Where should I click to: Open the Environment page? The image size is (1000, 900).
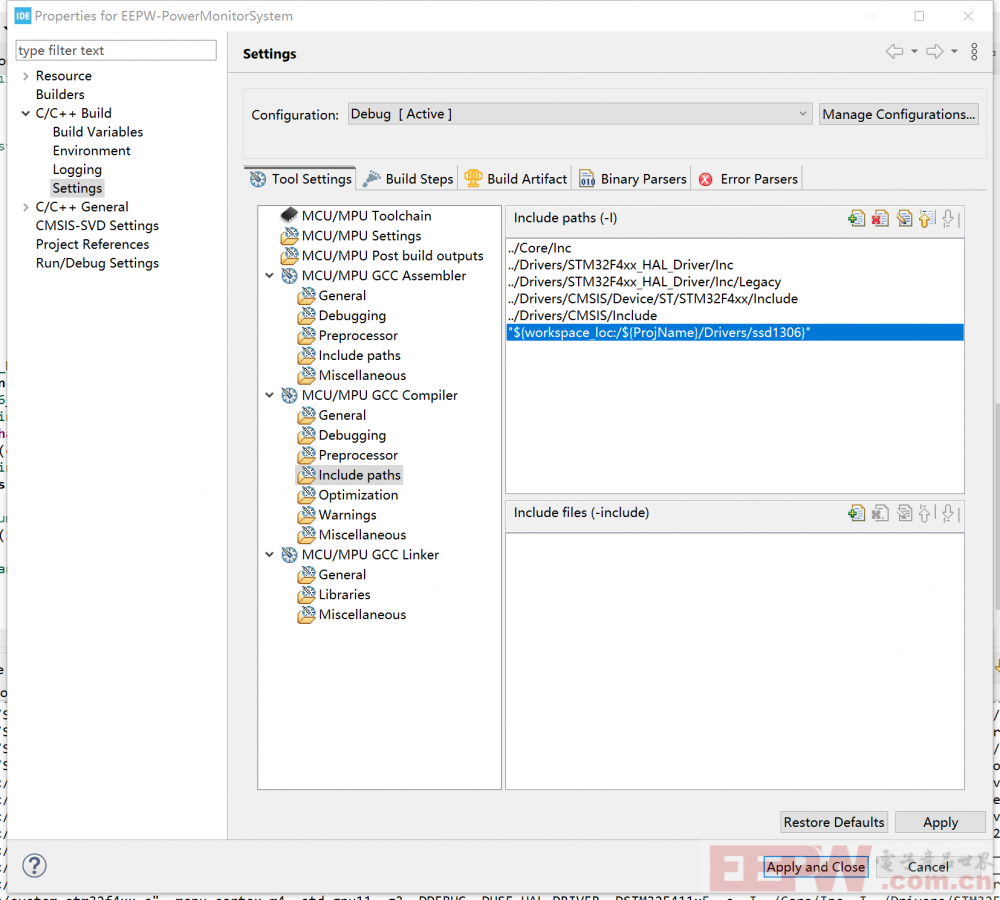coord(91,151)
